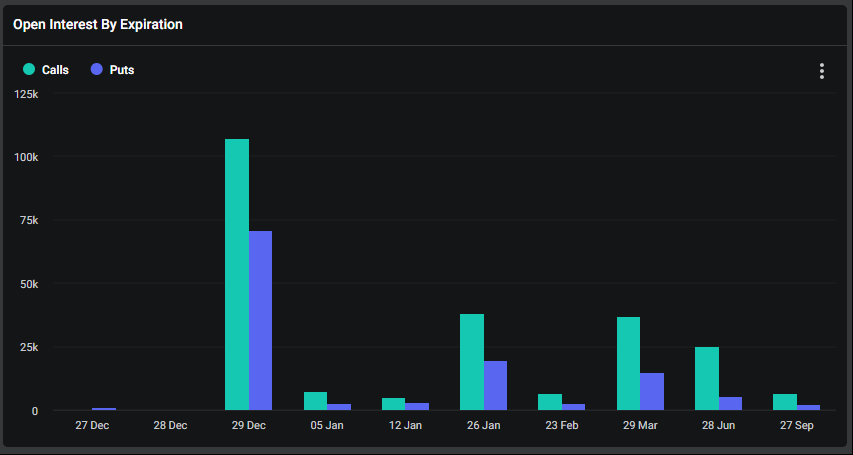Select the 05 Jan Calls bar

click(x=316, y=401)
